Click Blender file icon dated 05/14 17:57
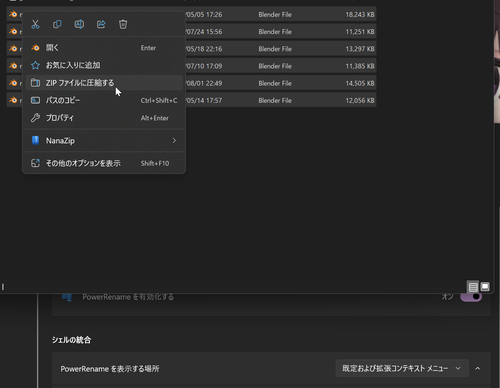 coord(13,100)
